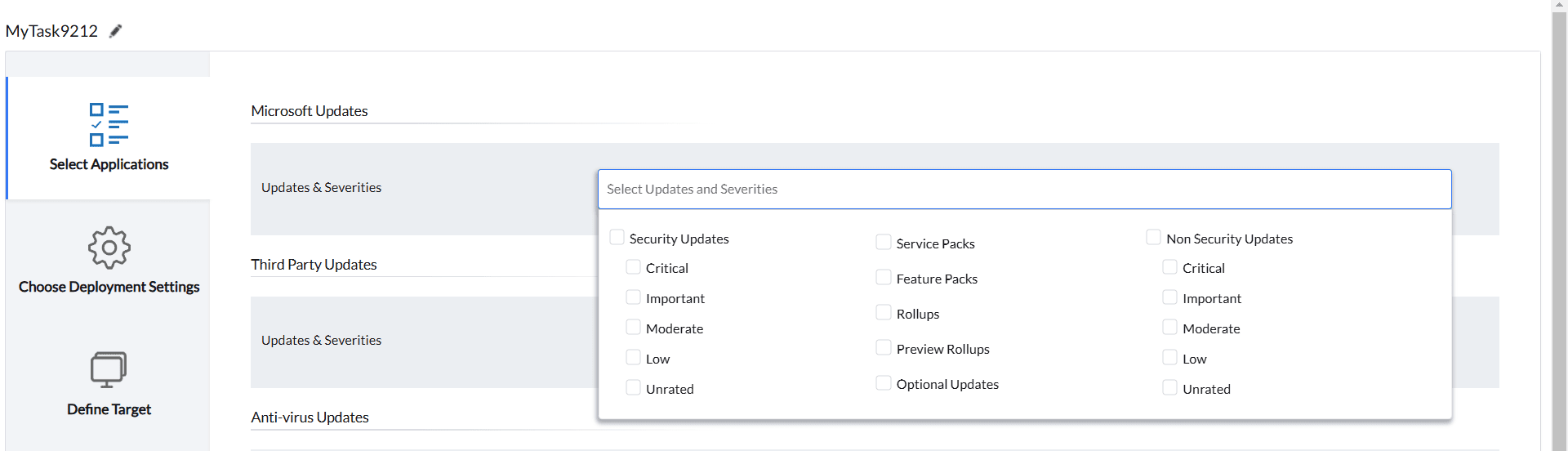Enable Preview Rollups
The height and width of the screenshot is (451, 1568).
(x=884, y=348)
